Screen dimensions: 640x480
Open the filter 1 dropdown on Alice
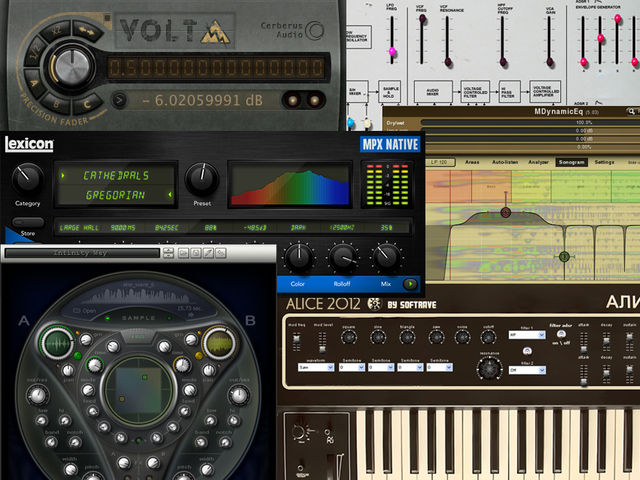[527, 335]
